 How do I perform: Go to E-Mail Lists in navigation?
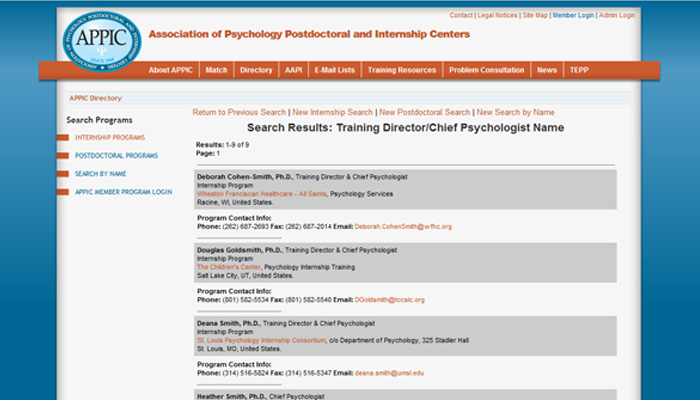point(334,70)
